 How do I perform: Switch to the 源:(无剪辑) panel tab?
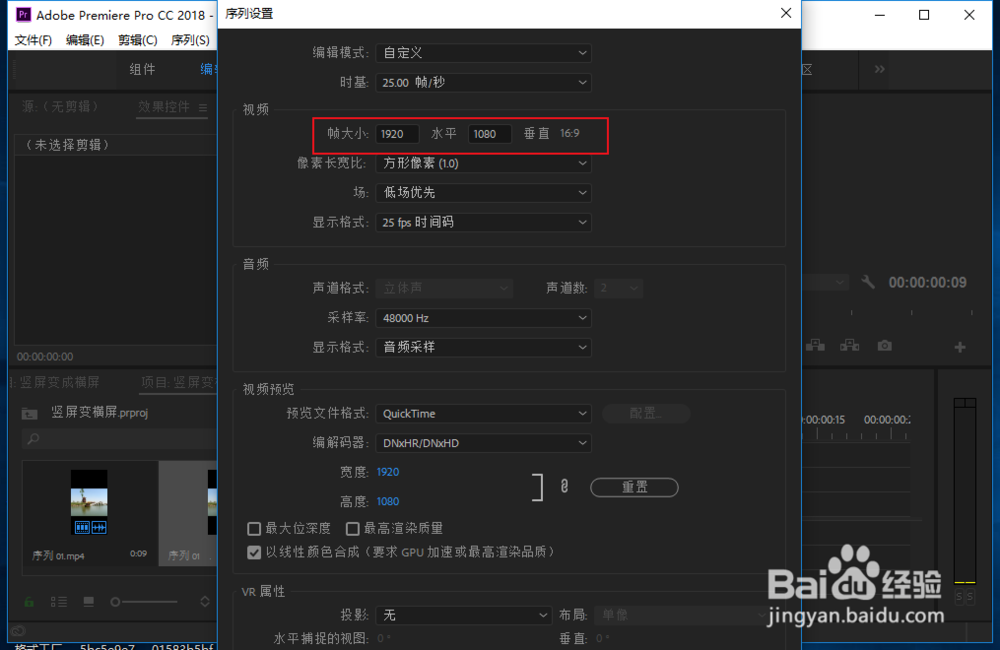61,107
